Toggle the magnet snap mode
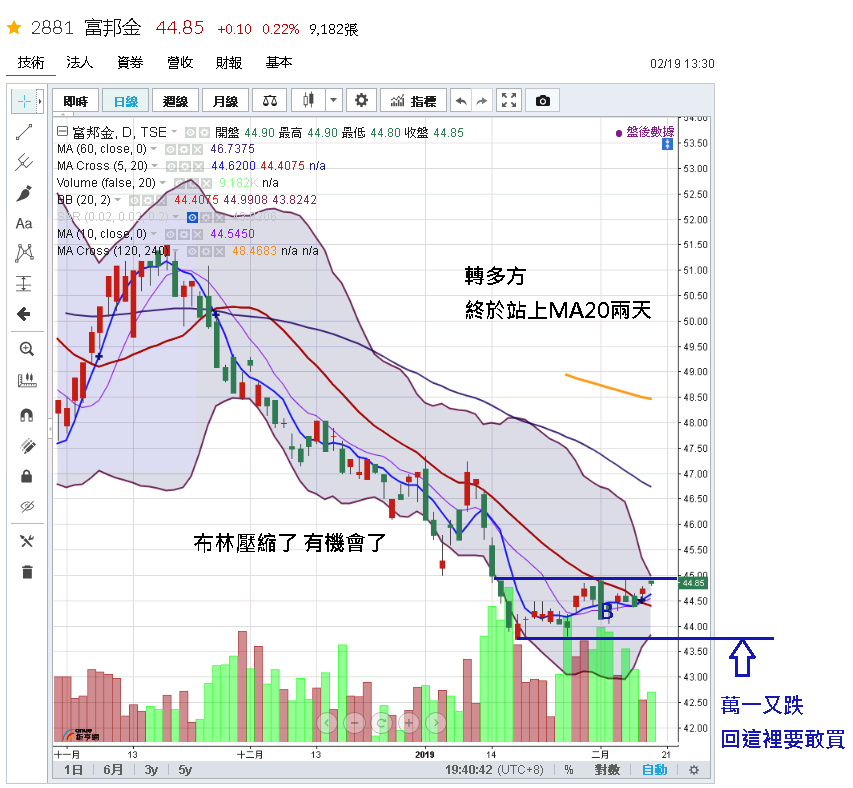Viewport: 853px width, 788px height. pos(27,415)
